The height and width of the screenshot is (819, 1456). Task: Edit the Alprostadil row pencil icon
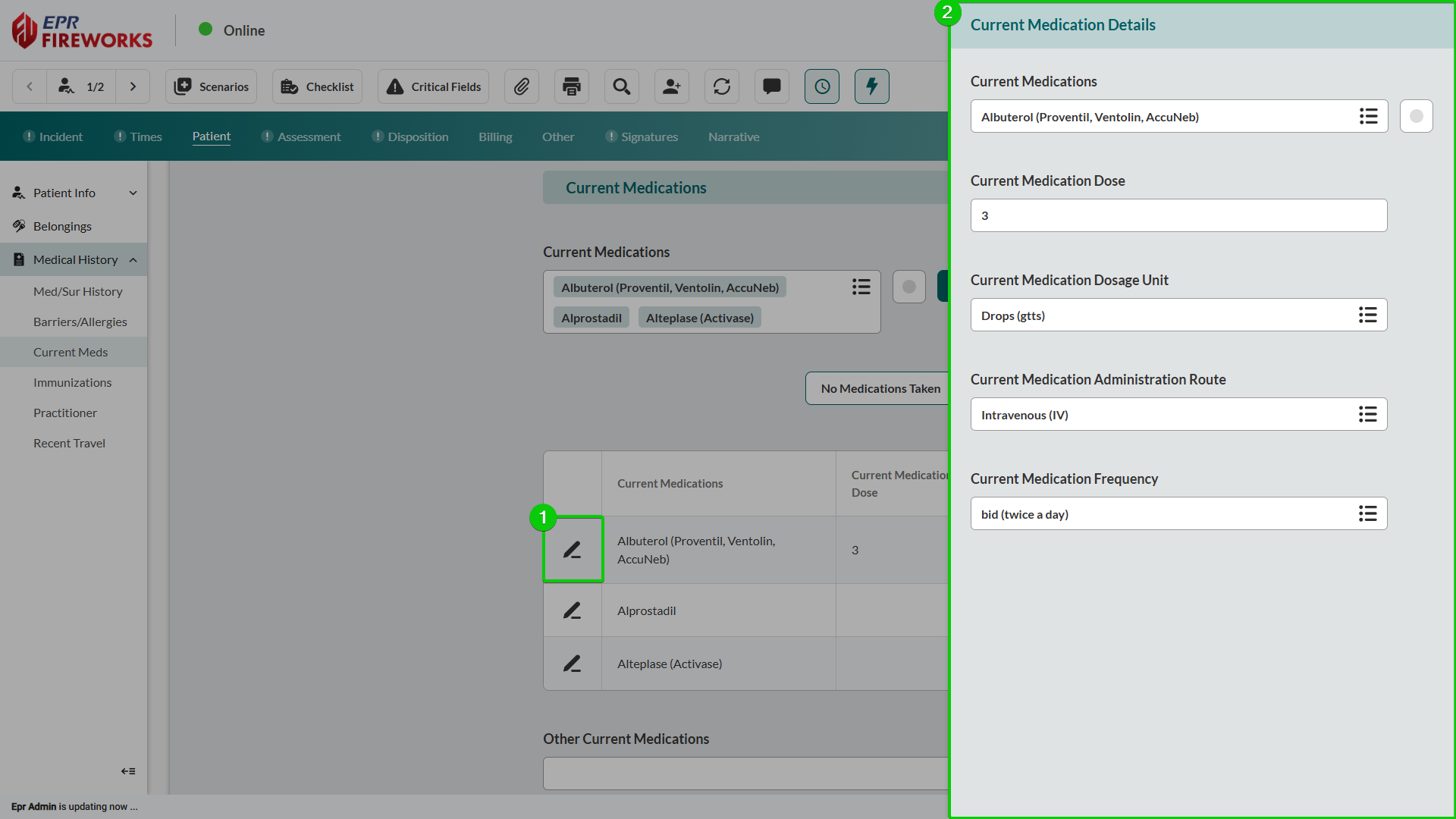pyautogui.click(x=573, y=610)
